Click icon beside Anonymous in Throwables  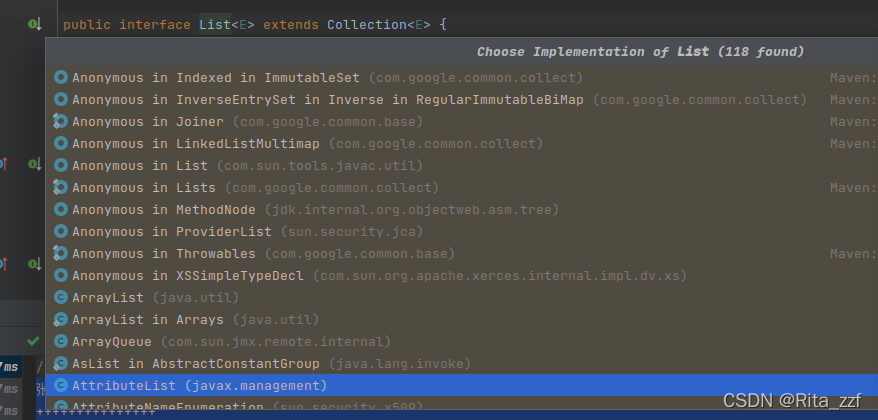pos(60,254)
